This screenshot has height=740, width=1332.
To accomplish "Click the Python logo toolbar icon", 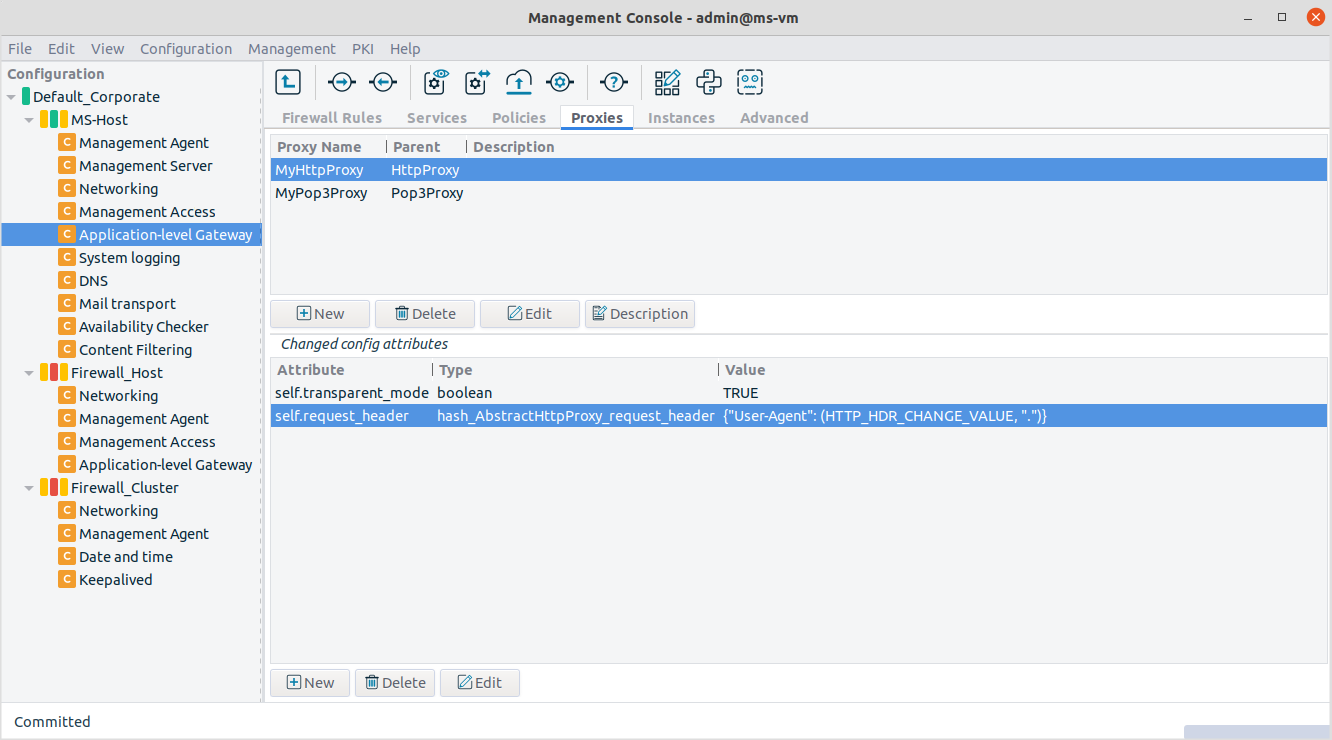I will 709,82.
